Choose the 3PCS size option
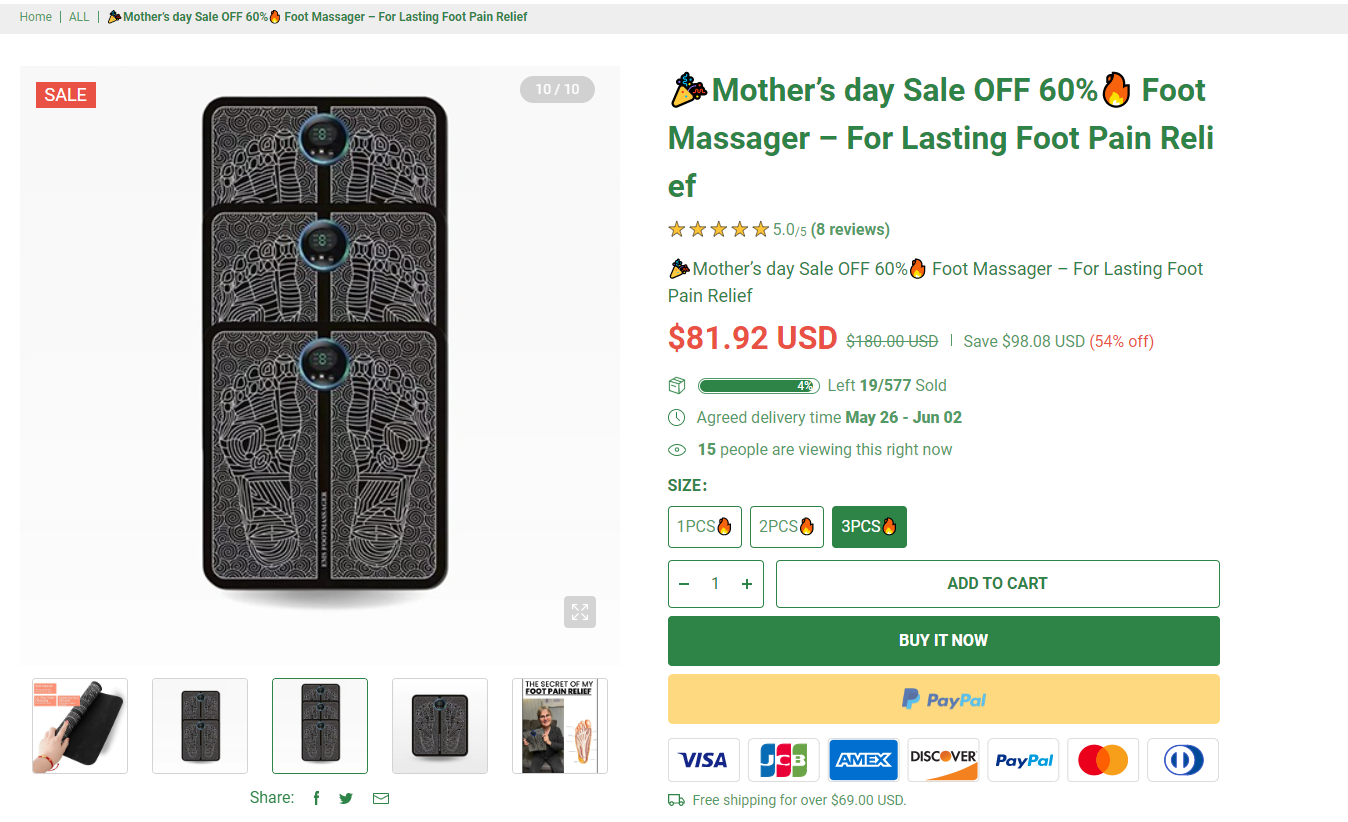 869,527
